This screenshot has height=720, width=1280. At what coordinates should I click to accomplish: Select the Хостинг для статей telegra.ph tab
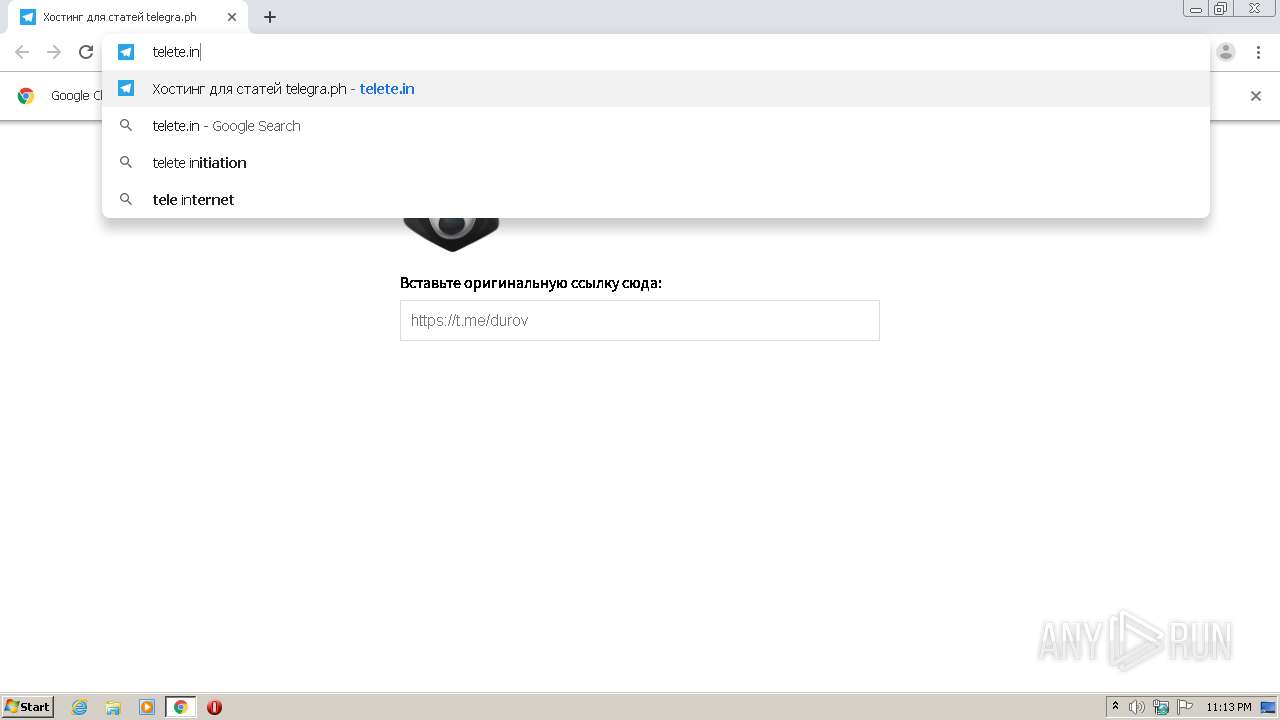tap(128, 17)
